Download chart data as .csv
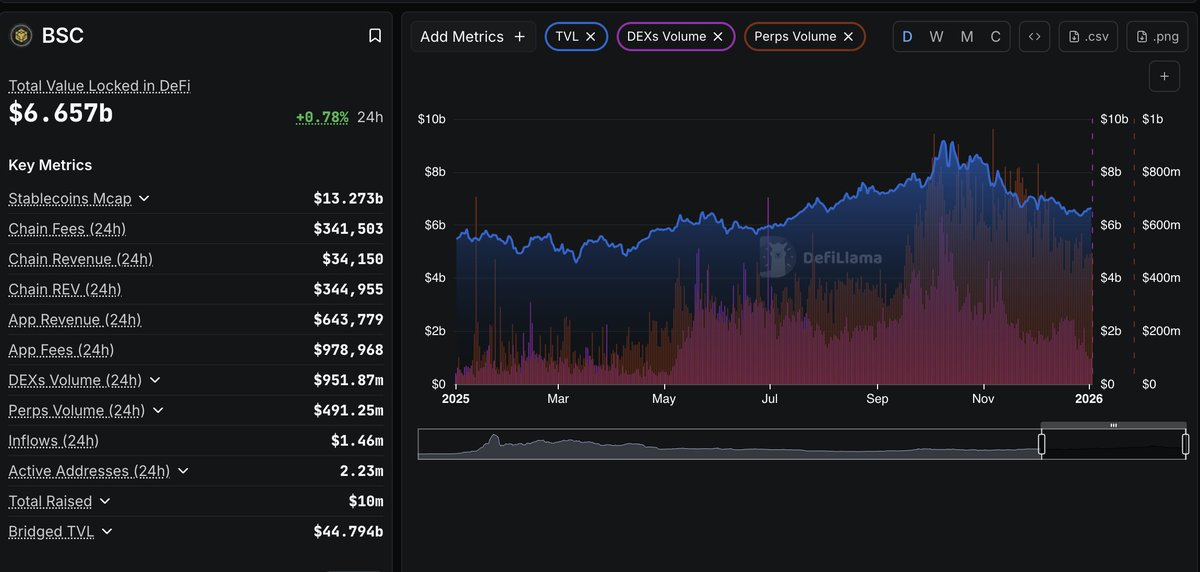Viewport: 1200px width, 572px height. click(x=1088, y=37)
